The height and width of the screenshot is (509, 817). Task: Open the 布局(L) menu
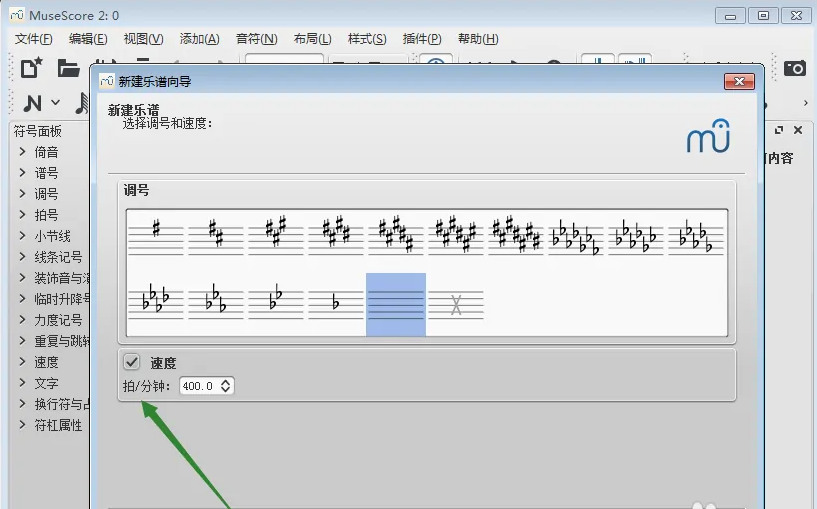click(312, 39)
